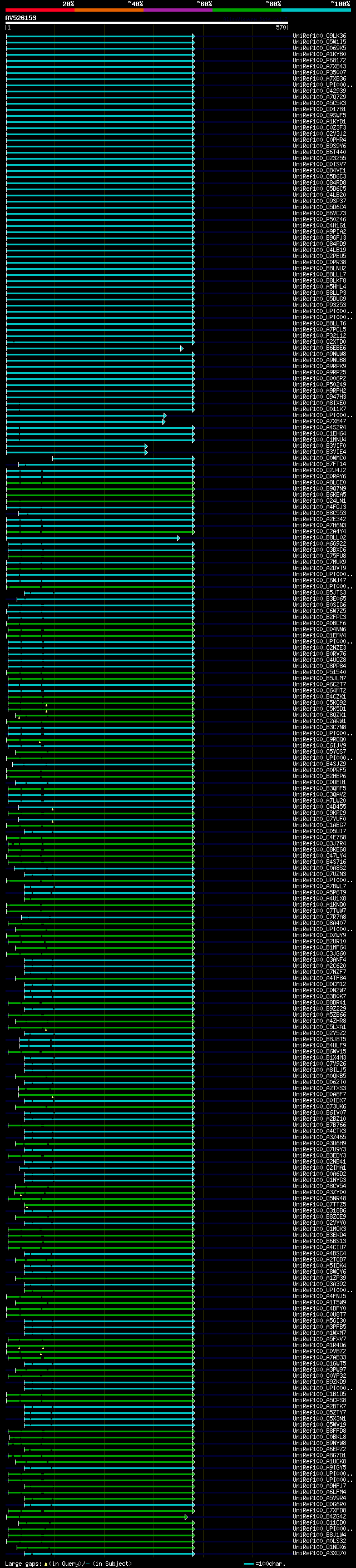The image size is (356, 1568).
Task: Click the green ~80% identity color bar
Action: (247, 10)
